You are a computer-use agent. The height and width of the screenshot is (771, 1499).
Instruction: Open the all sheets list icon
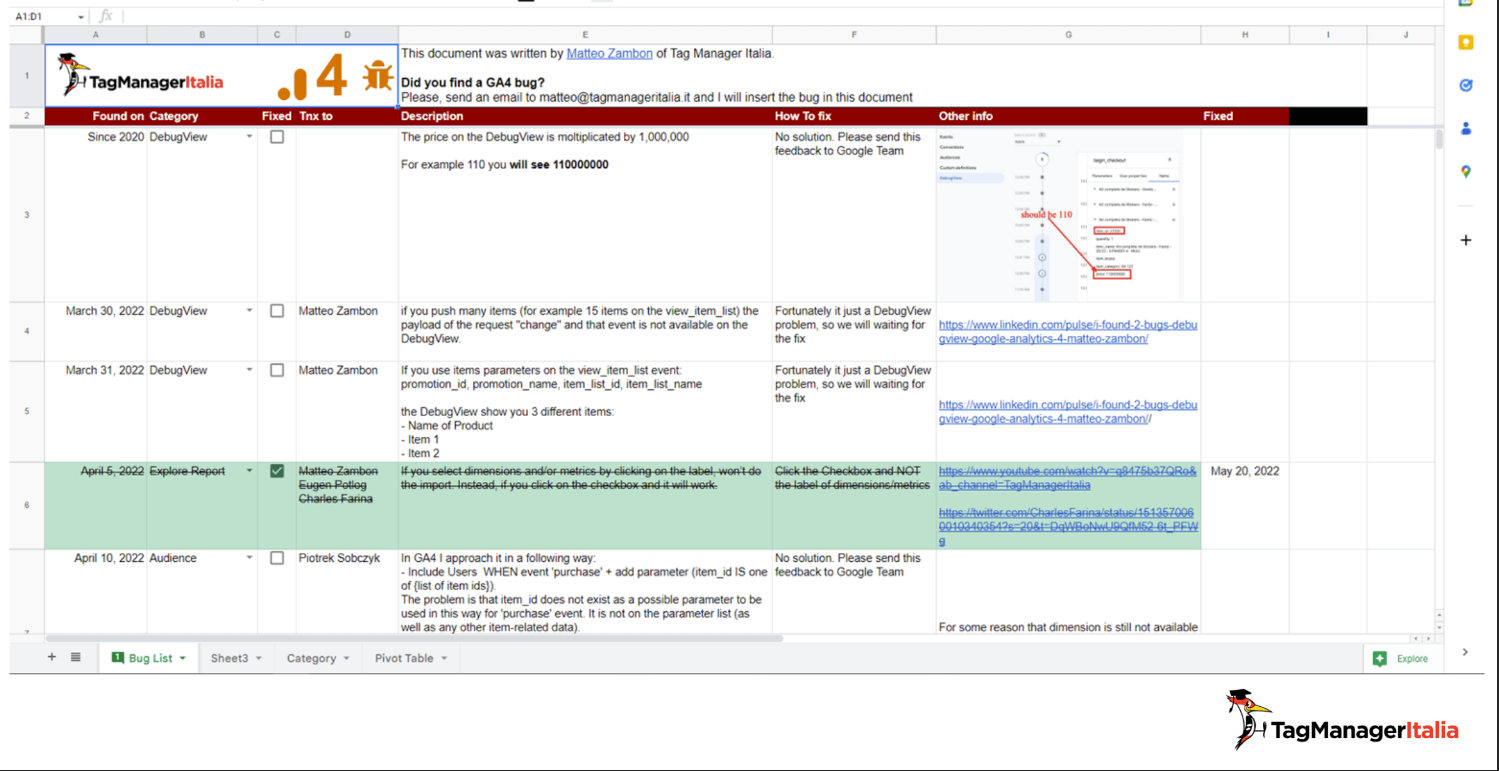click(76, 657)
